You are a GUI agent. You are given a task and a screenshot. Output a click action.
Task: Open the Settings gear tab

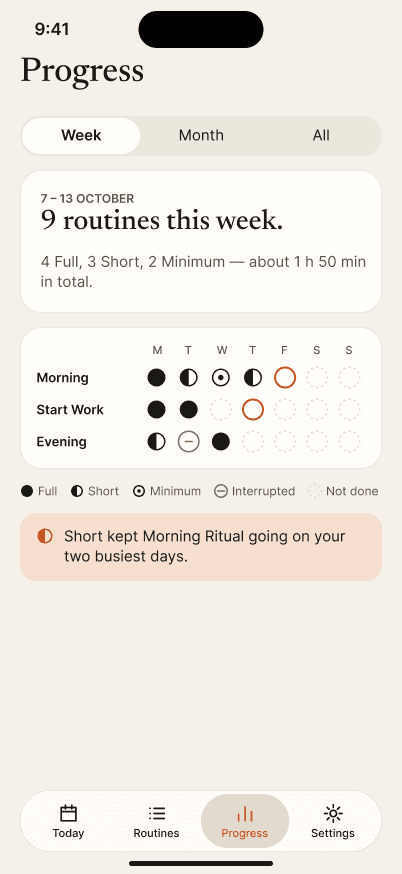tap(333, 821)
